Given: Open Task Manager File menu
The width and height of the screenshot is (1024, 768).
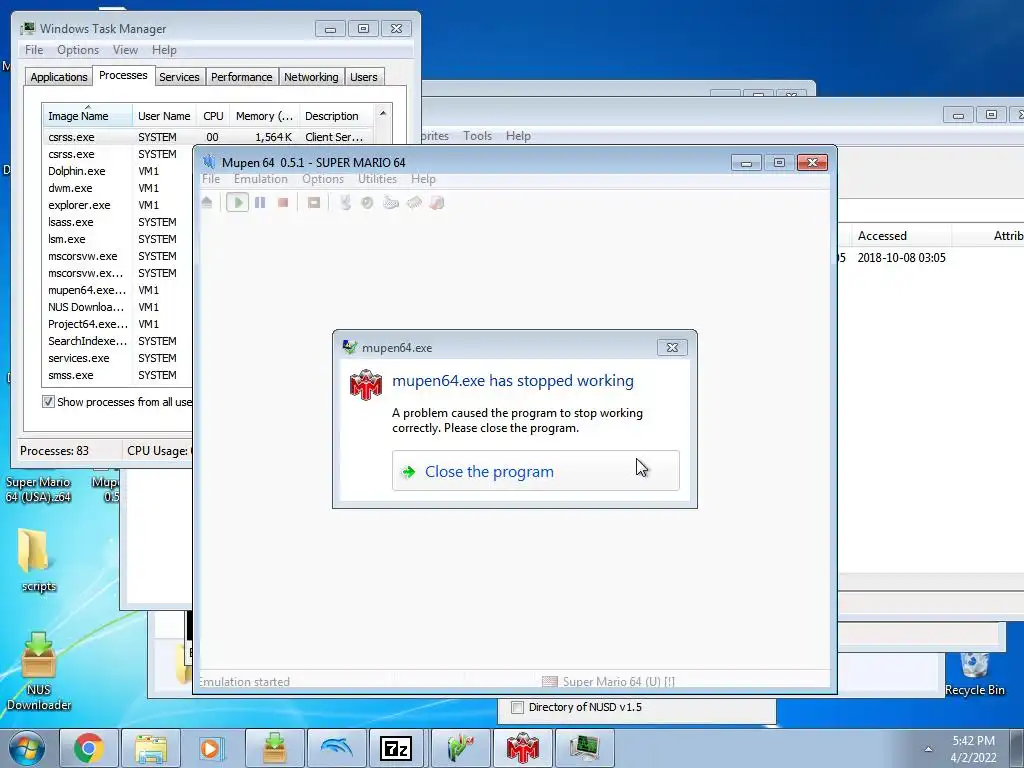Looking at the screenshot, I should pos(34,50).
